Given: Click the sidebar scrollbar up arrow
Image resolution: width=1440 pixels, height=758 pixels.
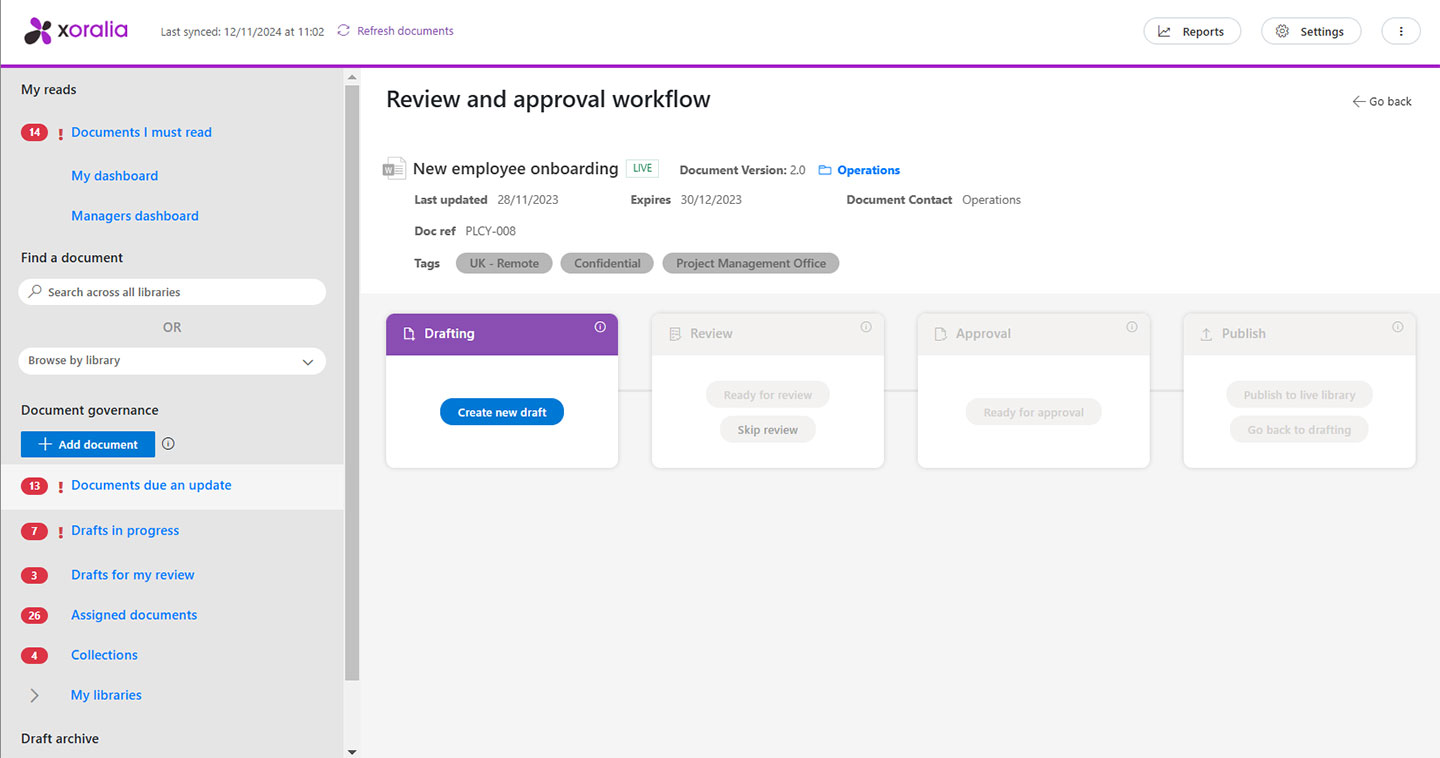Looking at the screenshot, I should pyautogui.click(x=351, y=76).
